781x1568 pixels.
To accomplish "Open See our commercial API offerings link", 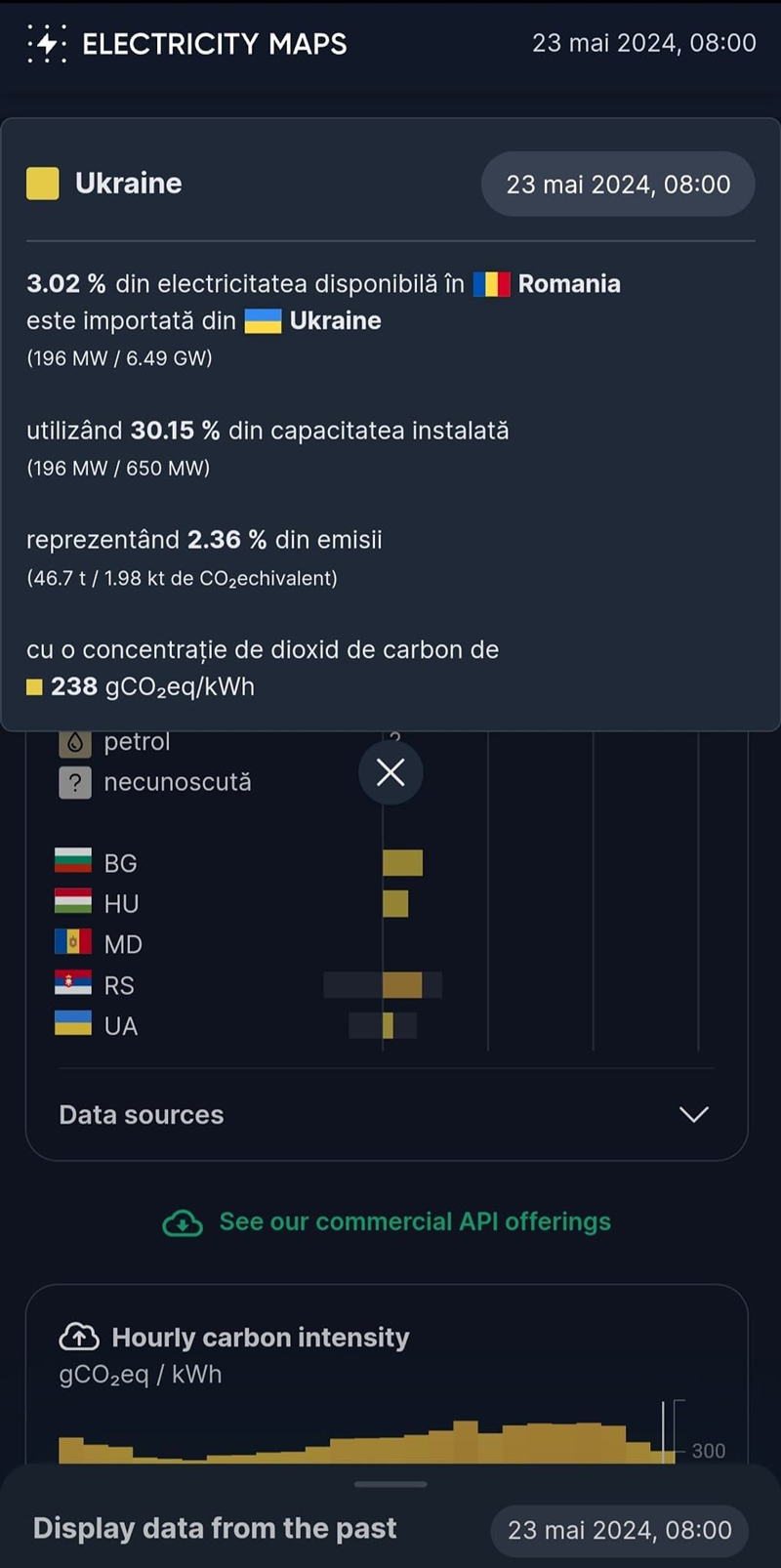I will [x=415, y=1222].
